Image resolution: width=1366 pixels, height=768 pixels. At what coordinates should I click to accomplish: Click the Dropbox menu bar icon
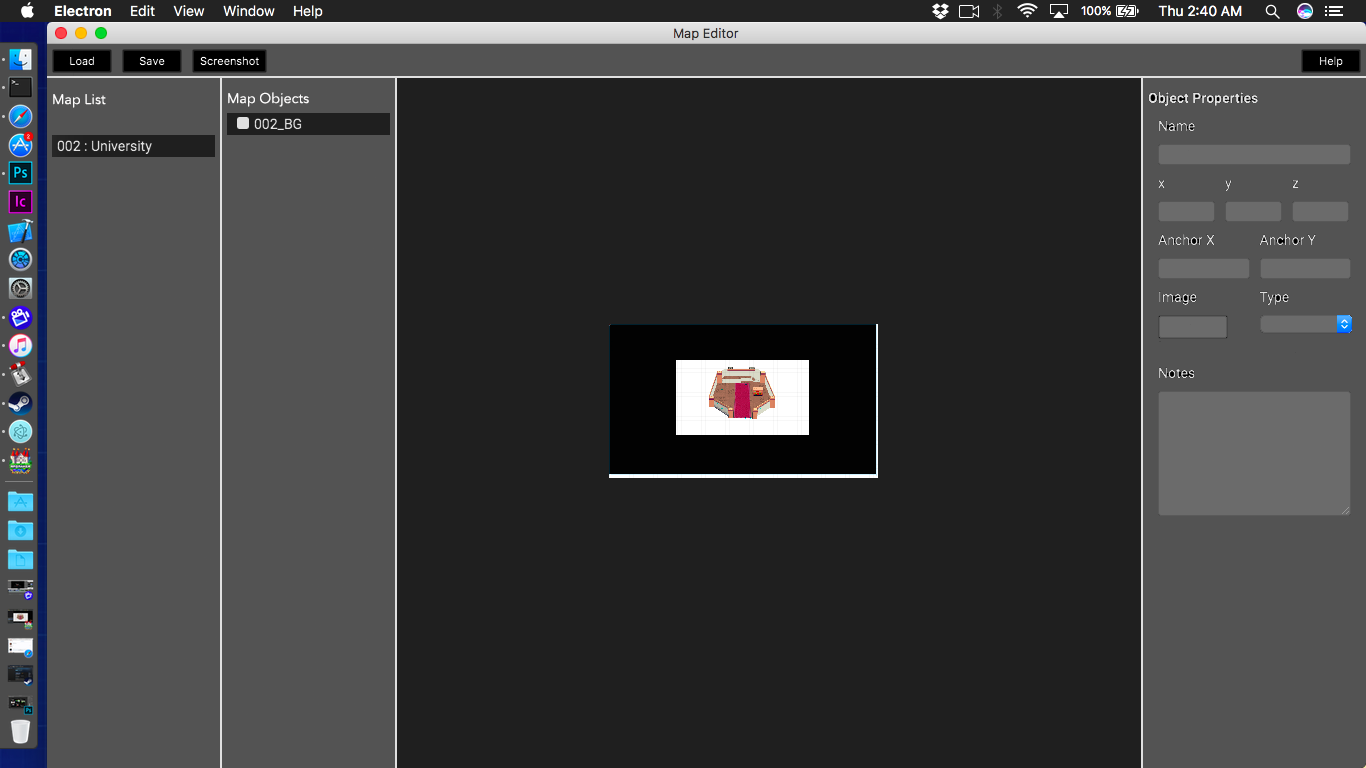click(x=940, y=11)
